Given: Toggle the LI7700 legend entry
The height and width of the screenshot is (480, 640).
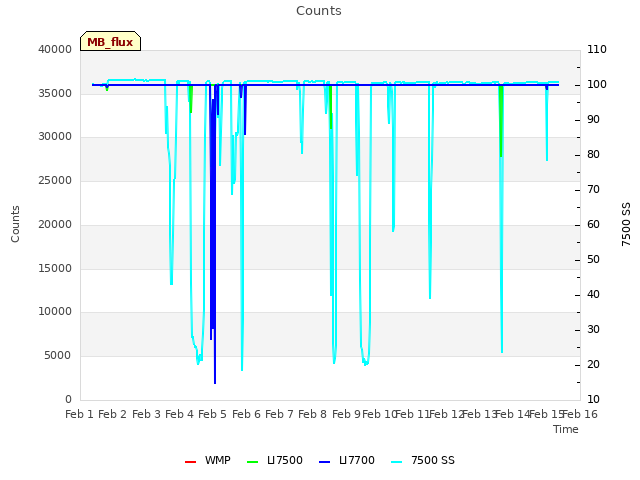Looking at the screenshot, I should pos(347,460).
